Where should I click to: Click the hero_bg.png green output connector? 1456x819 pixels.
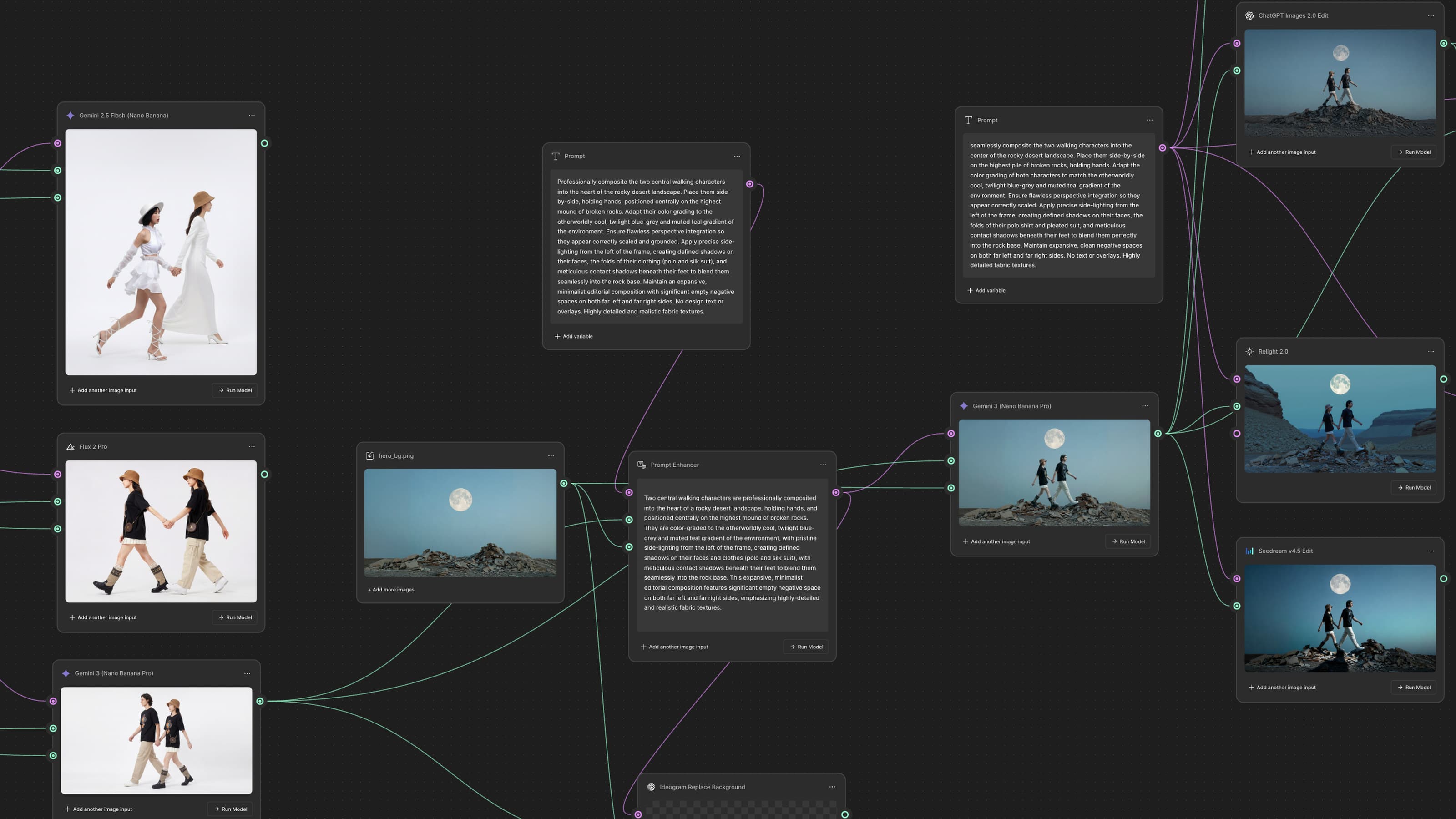pyautogui.click(x=564, y=483)
